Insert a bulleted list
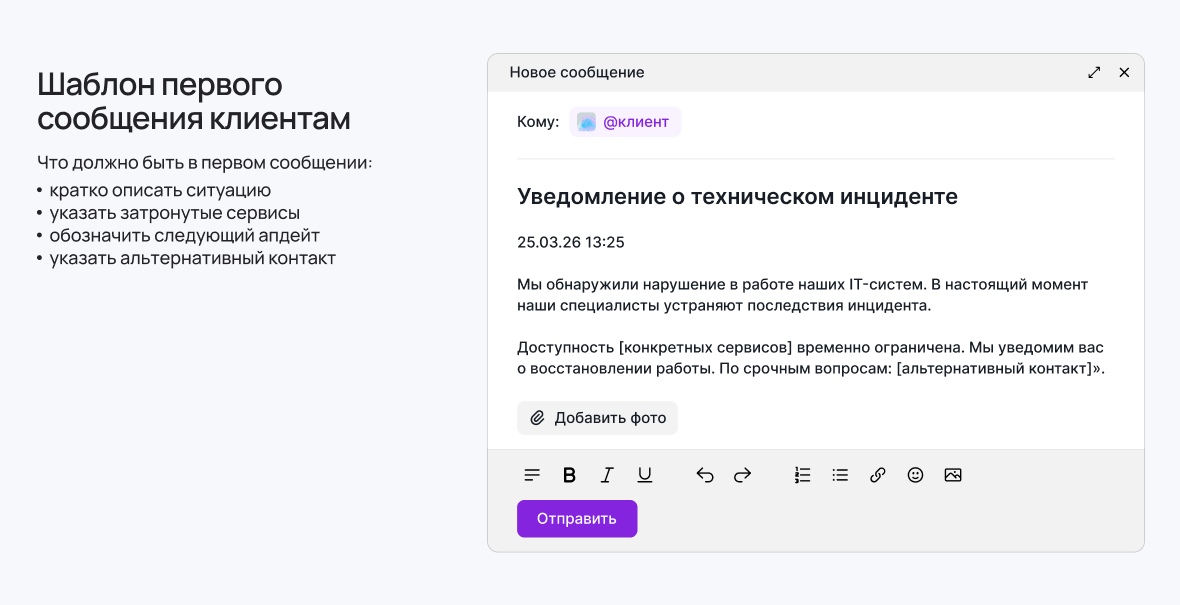1180x605 pixels. point(840,475)
